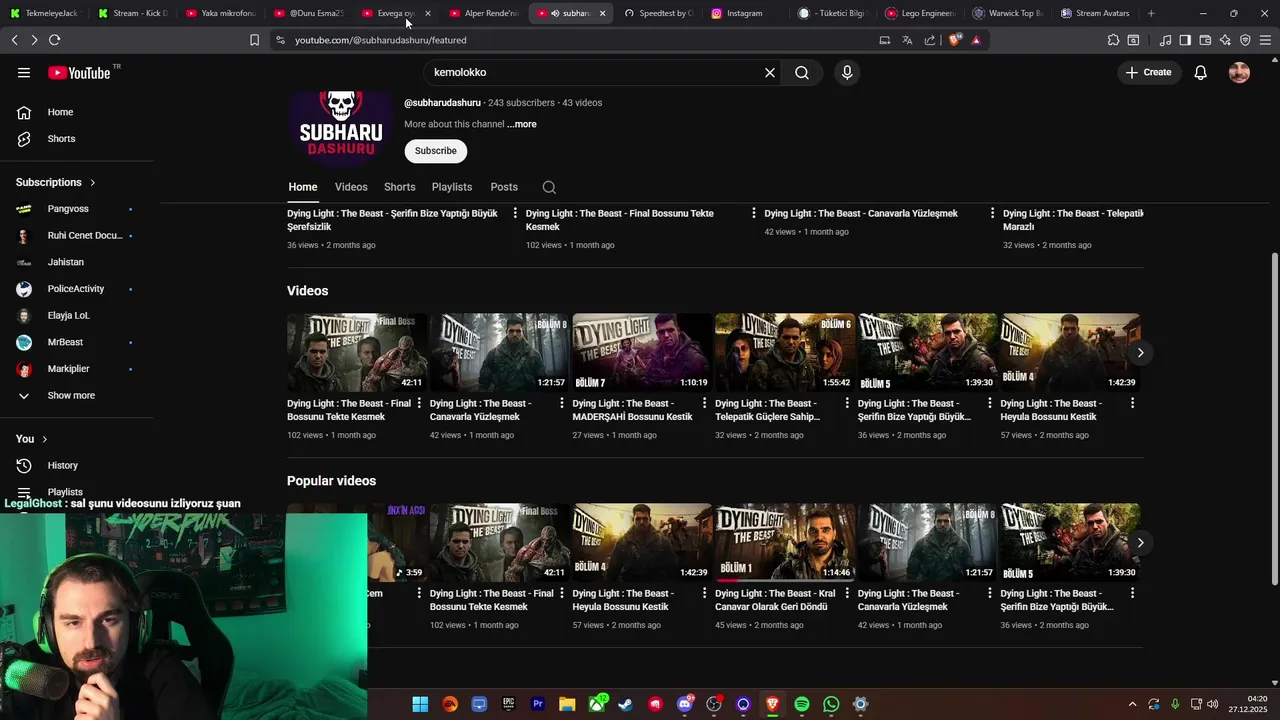Open Discord from the taskbar
The width and height of the screenshot is (1280, 720).
tap(685, 705)
